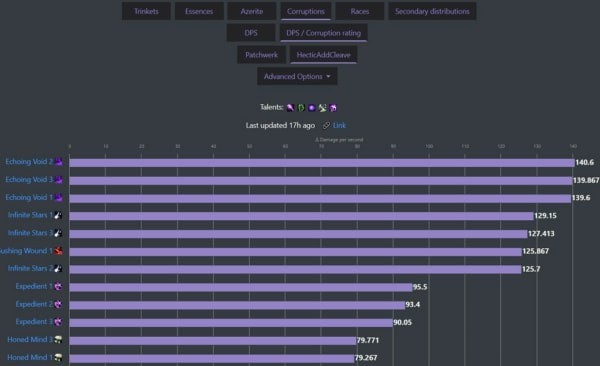600x366 pixels.
Task: Click the 139.867 value label
Action: click(586, 180)
